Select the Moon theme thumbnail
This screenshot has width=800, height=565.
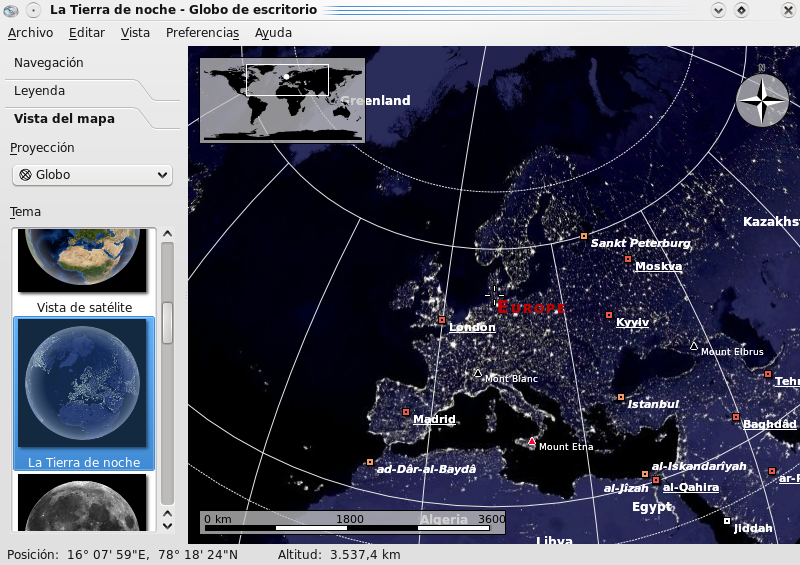[x=83, y=502]
